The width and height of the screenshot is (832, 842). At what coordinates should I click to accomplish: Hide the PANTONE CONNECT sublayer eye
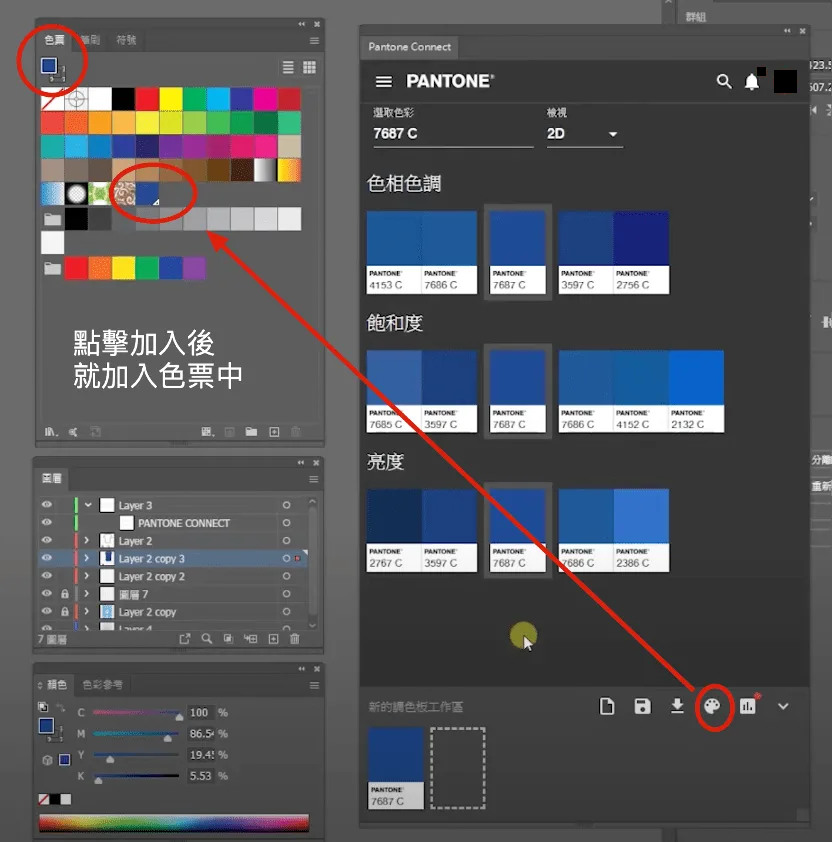[47, 522]
